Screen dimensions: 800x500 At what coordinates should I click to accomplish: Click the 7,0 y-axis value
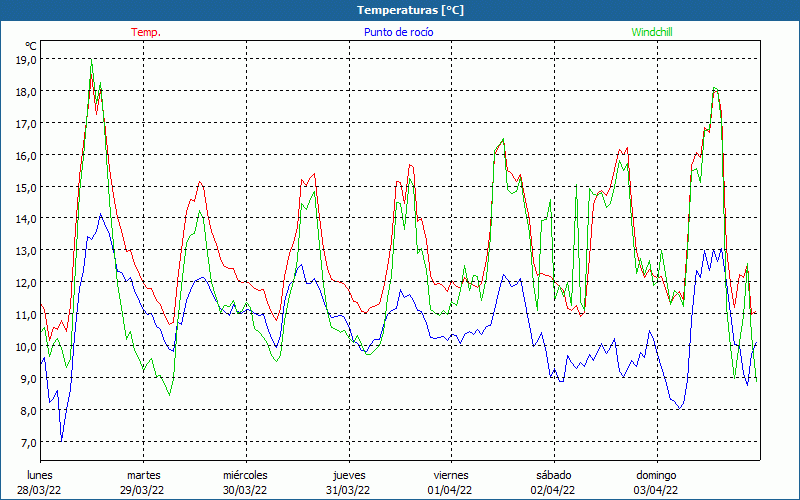point(29,442)
